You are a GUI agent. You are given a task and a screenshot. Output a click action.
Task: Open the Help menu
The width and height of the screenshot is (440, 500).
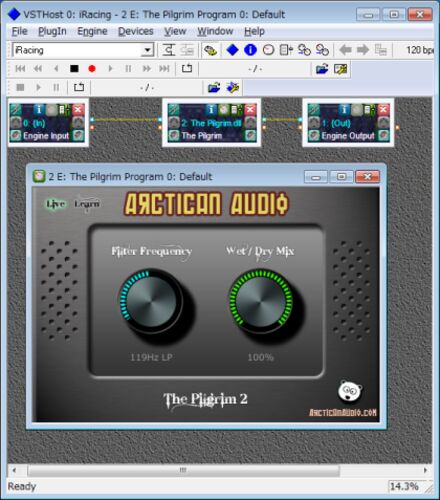254,31
